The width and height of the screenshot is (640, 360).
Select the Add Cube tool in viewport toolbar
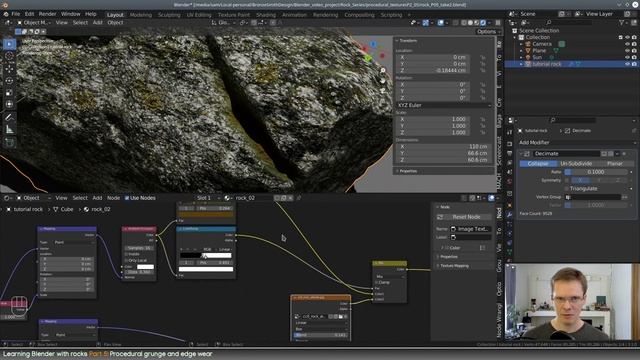coord(9,142)
